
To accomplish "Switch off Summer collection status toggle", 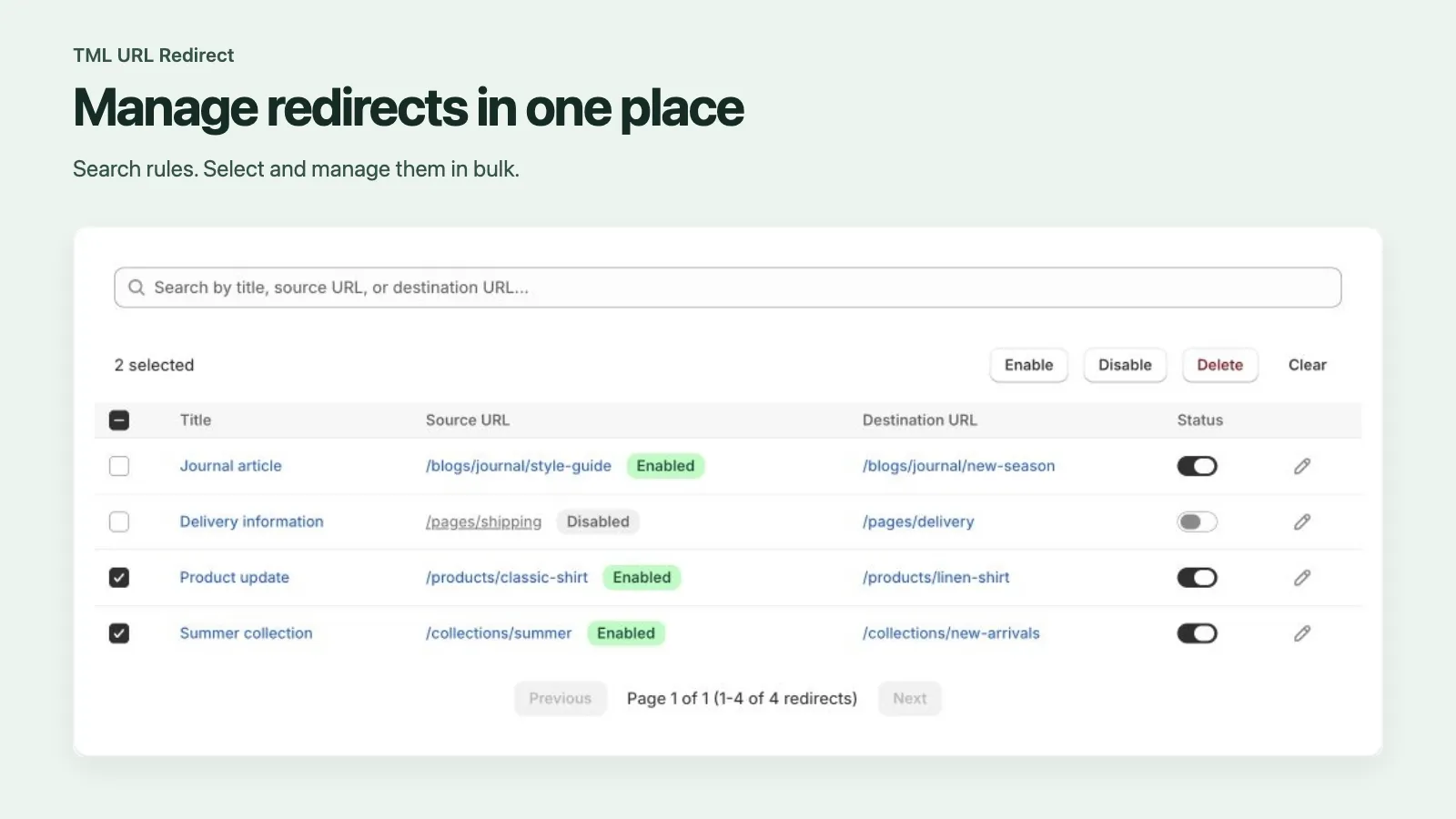I will coord(1197,633).
